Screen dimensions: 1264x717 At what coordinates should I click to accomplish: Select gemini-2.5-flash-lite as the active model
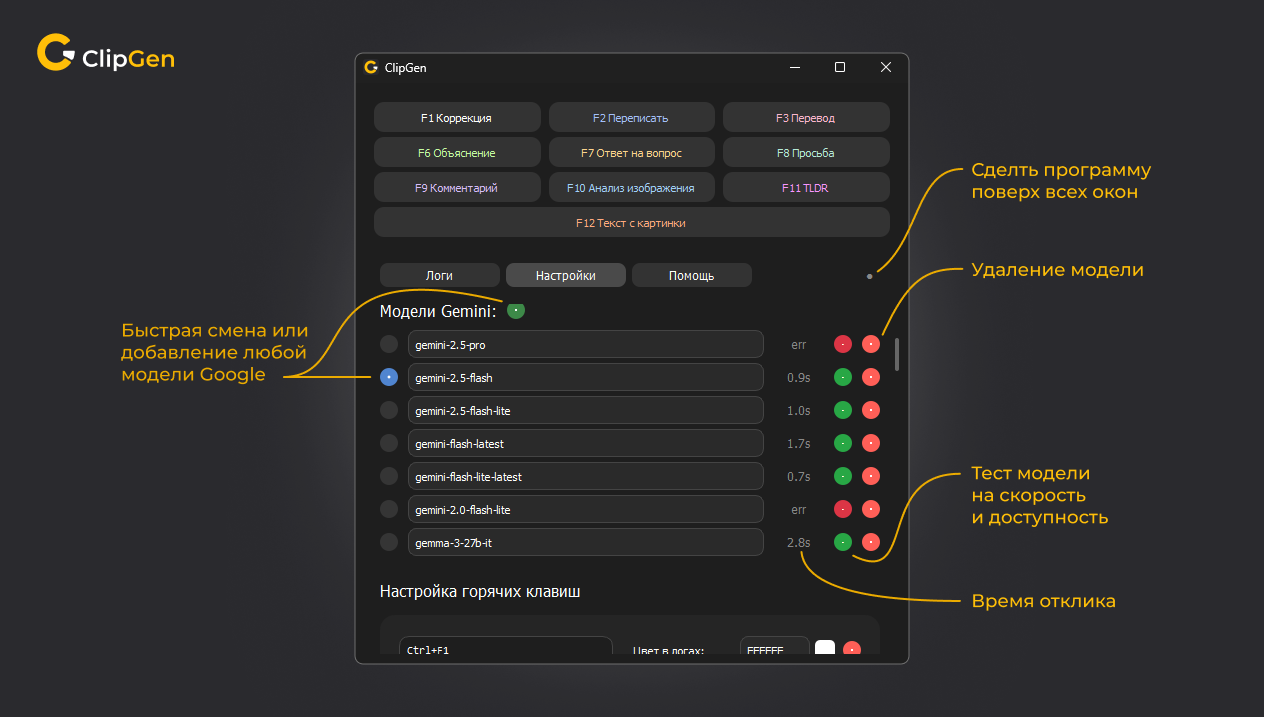click(x=389, y=410)
